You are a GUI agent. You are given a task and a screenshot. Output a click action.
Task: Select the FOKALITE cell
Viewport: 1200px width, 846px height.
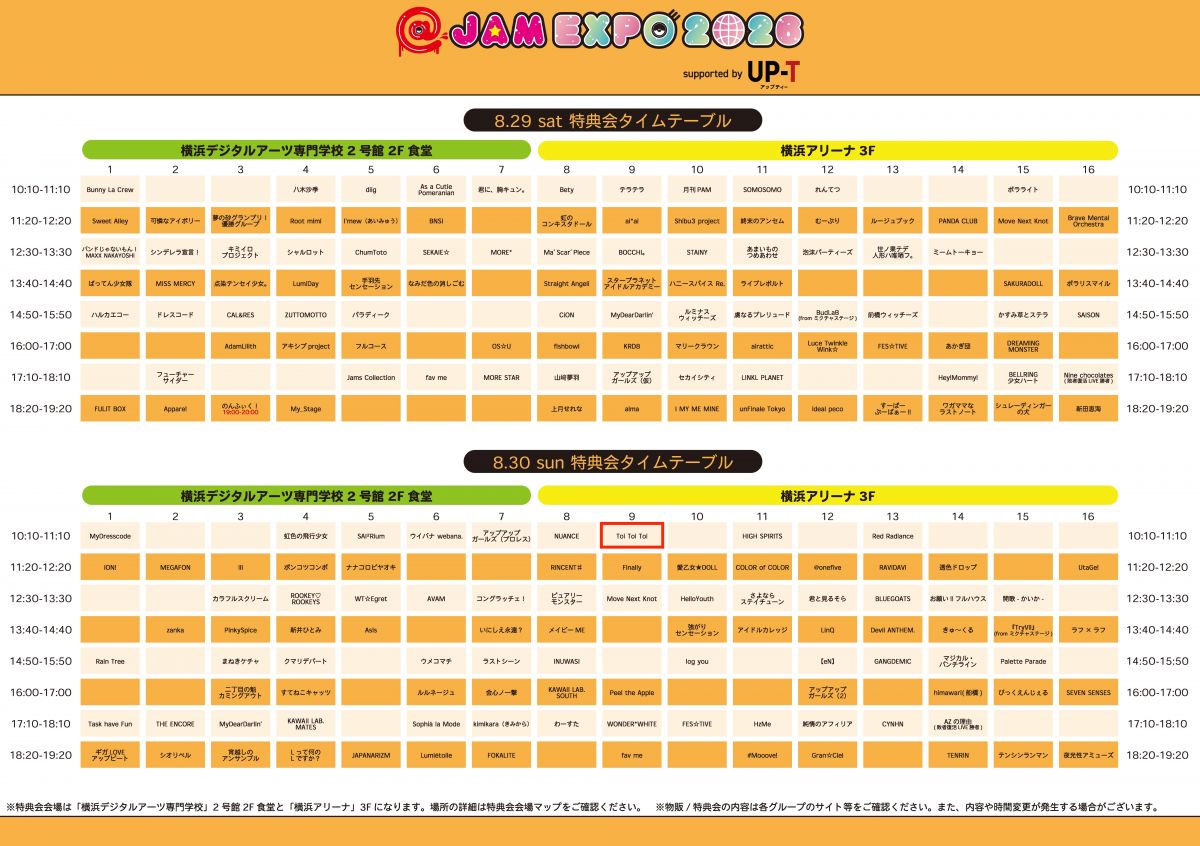pos(501,756)
